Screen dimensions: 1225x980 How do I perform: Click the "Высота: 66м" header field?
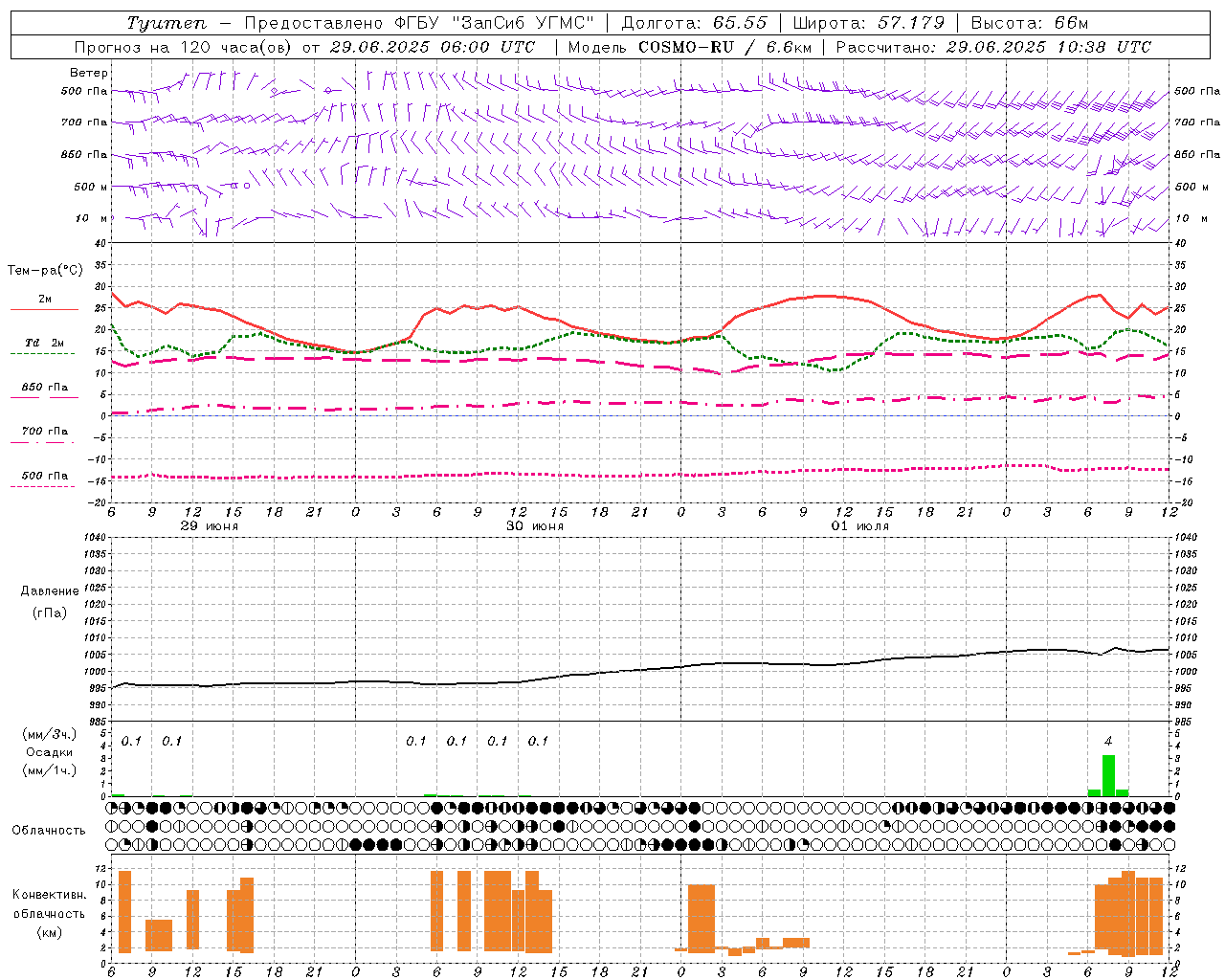(x=1030, y=23)
